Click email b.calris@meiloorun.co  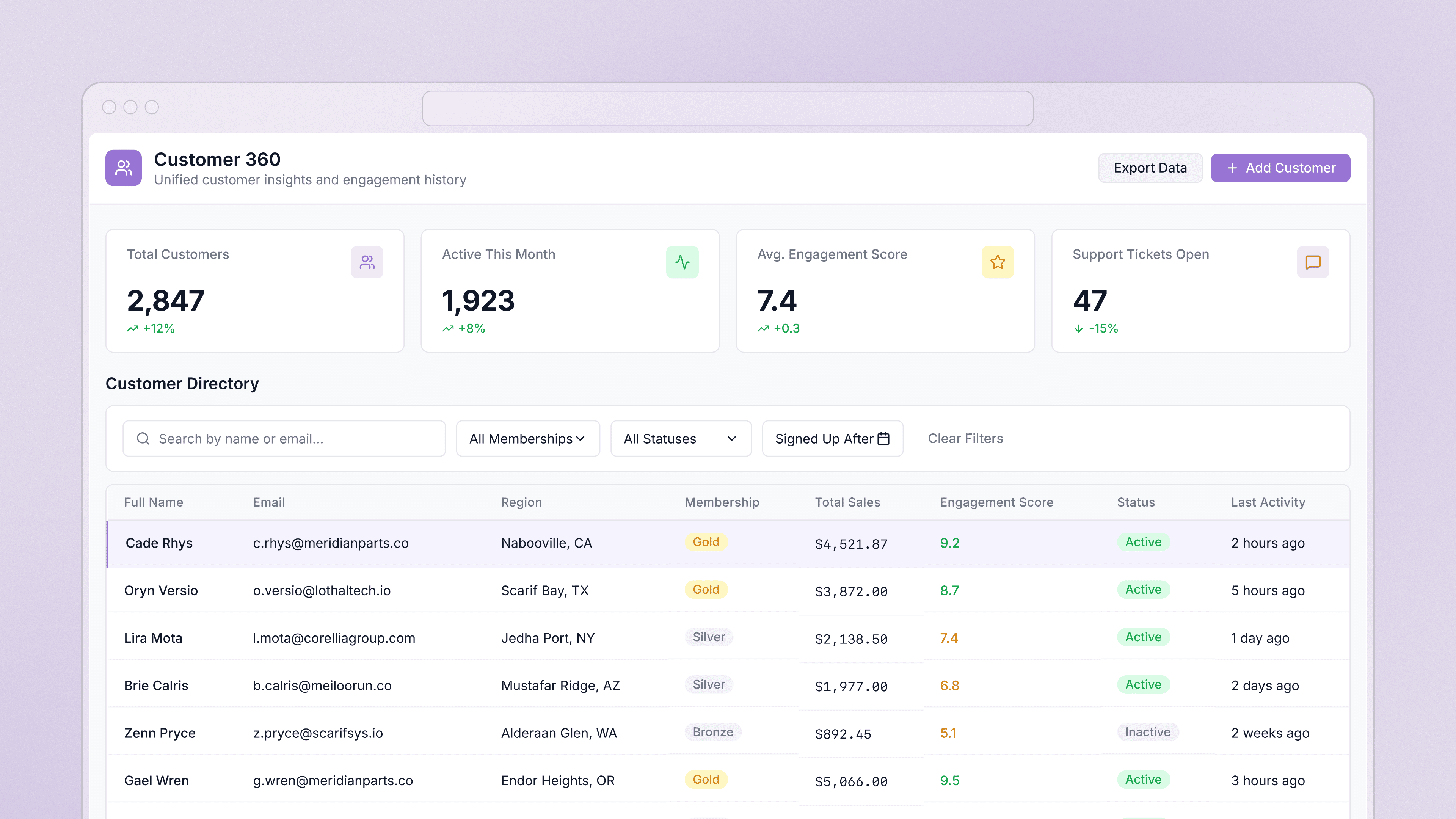322,686
